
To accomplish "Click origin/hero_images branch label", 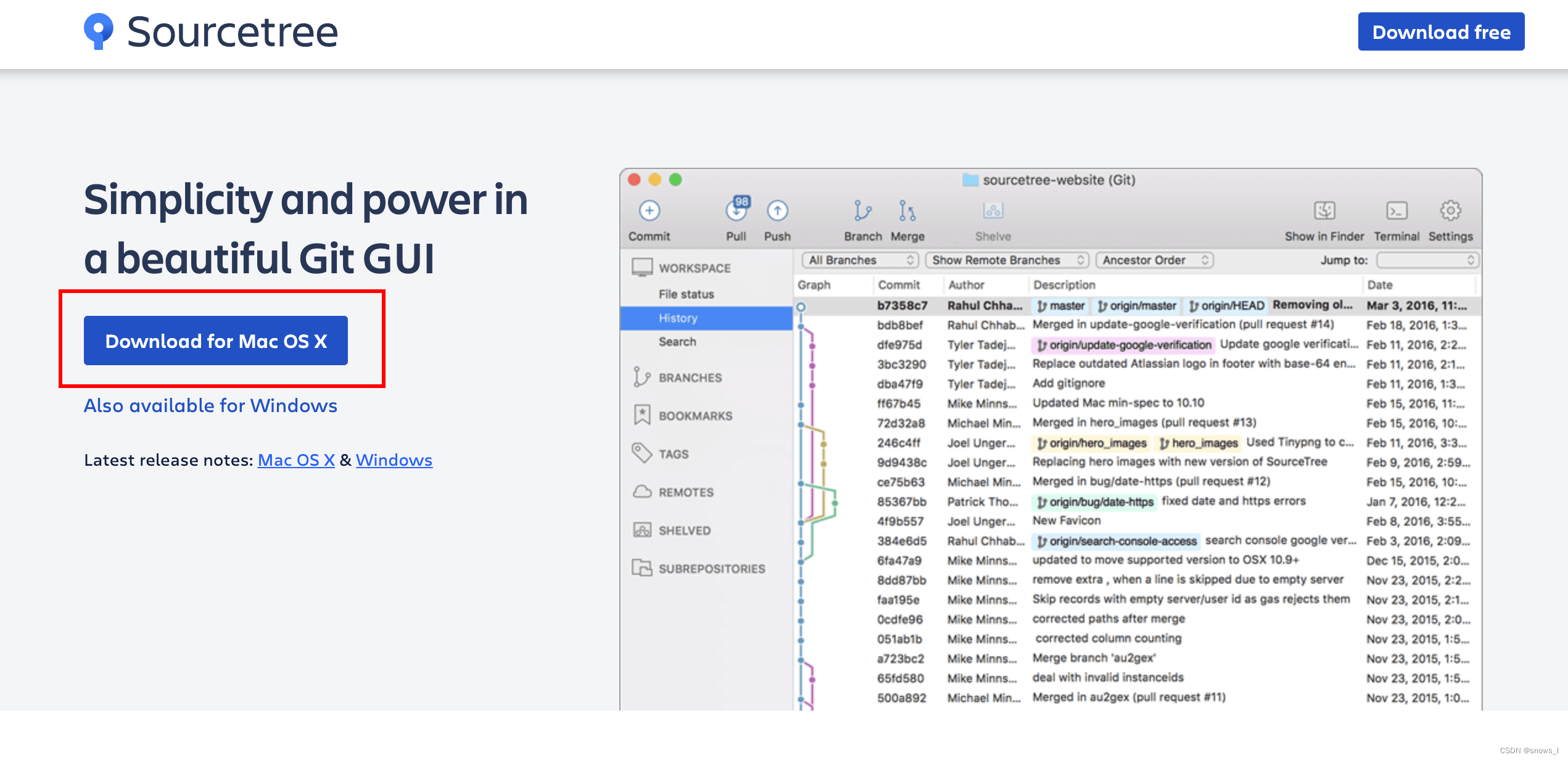I will (x=1091, y=443).
